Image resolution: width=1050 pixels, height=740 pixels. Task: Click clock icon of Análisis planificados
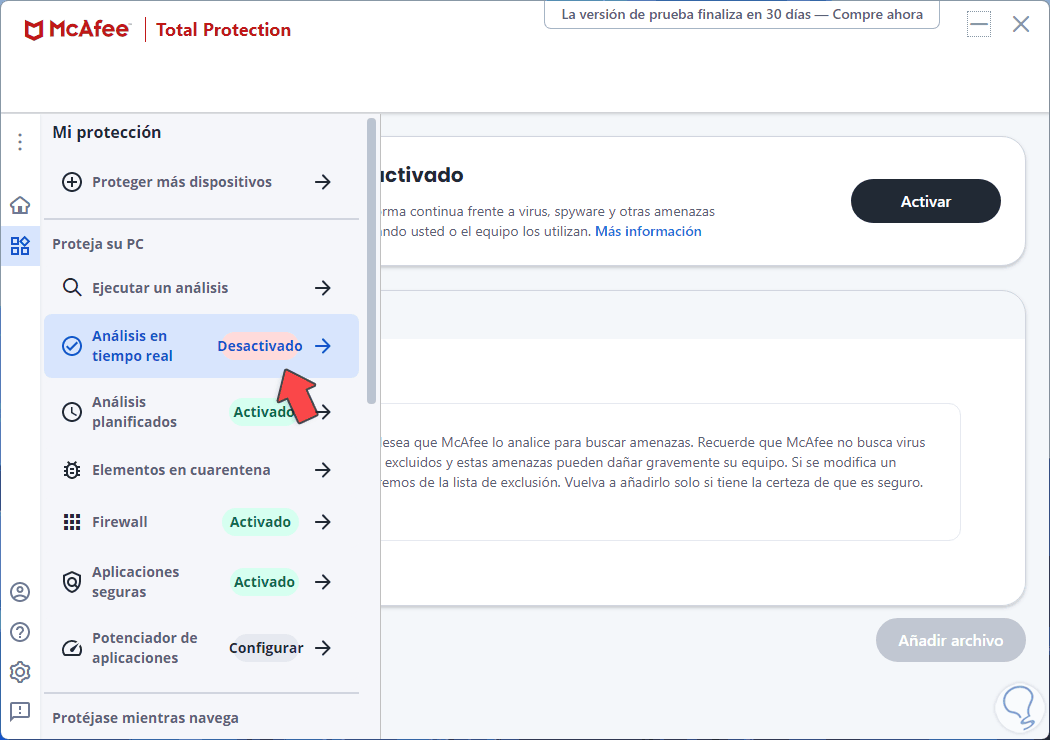(72, 412)
